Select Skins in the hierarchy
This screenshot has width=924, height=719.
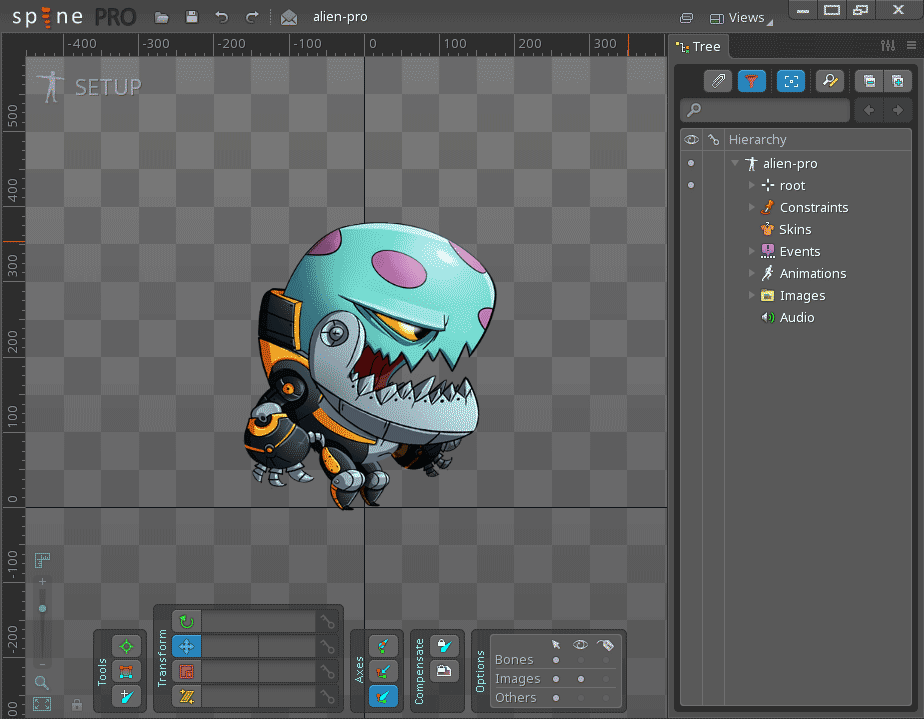click(x=795, y=230)
